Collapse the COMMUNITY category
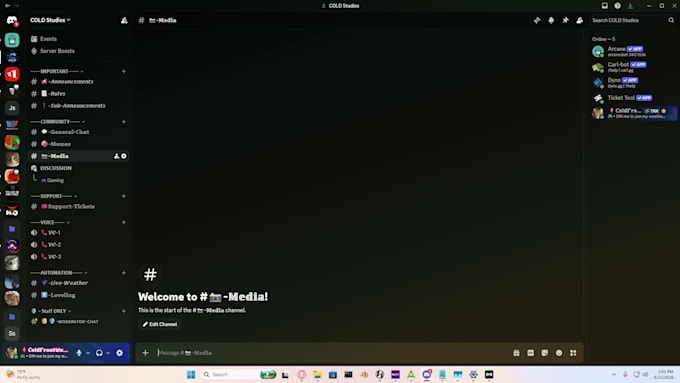Viewport: 680px width, 383px height. tap(58, 122)
